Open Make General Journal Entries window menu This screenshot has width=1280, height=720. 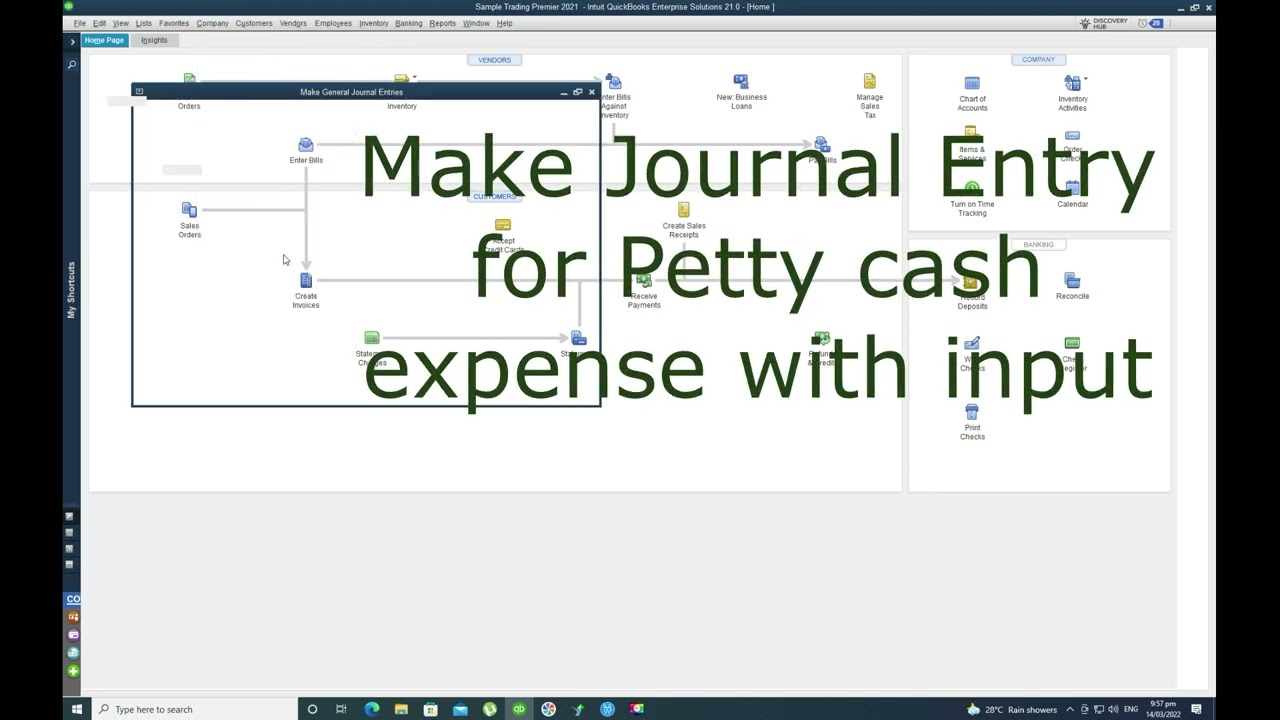coord(139,92)
